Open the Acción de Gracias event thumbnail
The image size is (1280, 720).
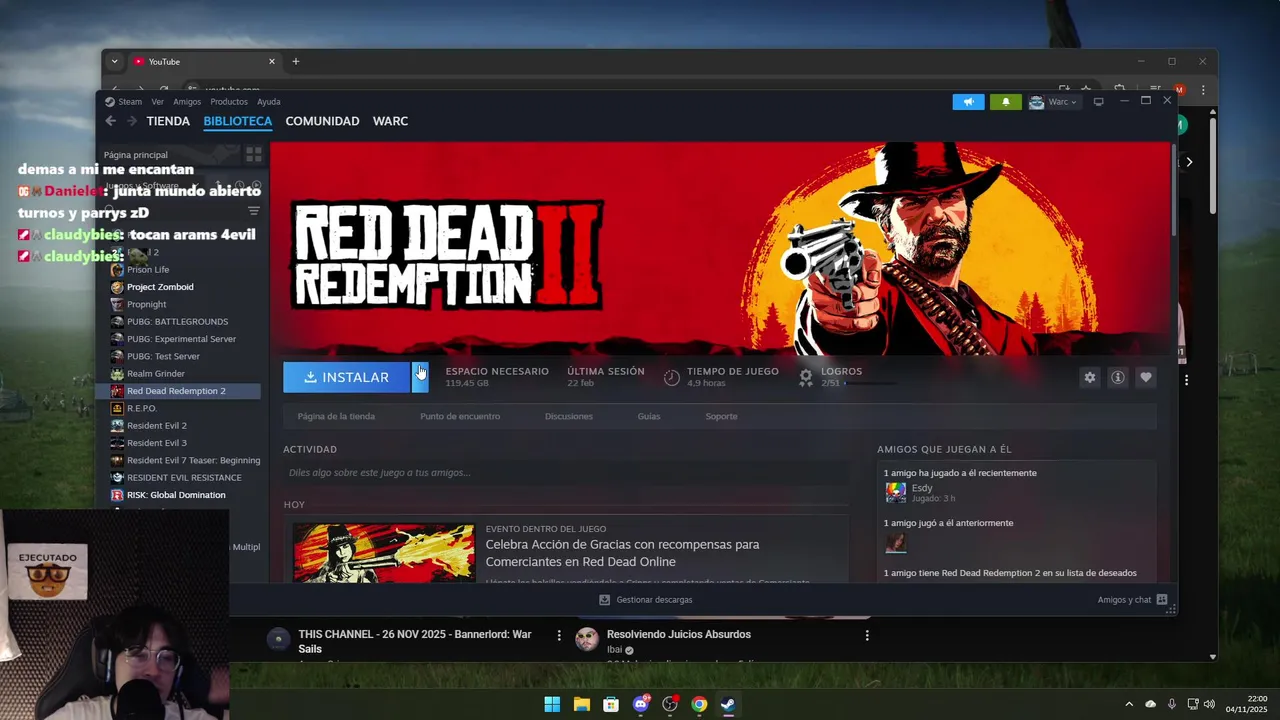click(x=384, y=552)
